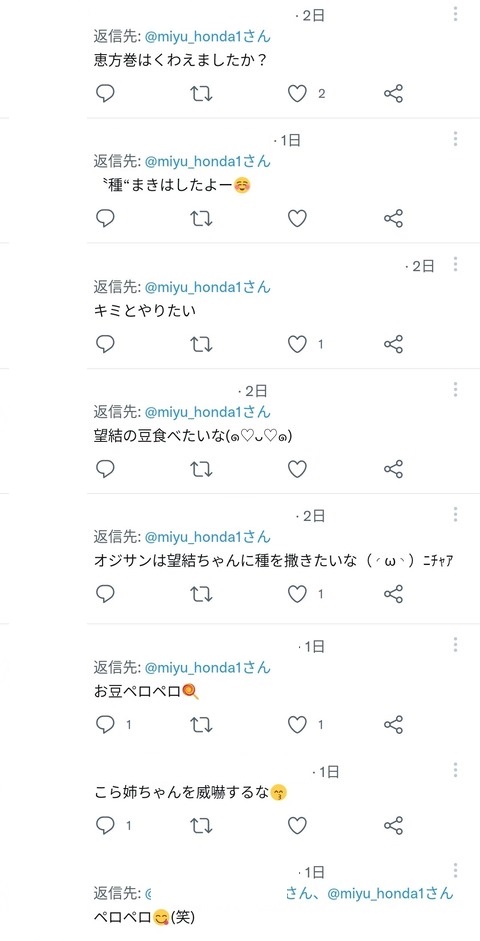Like the 望結の豆食べたいな tweet
The width and height of the screenshot is (480, 941).
pyautogui.click(x=297, y=469)
